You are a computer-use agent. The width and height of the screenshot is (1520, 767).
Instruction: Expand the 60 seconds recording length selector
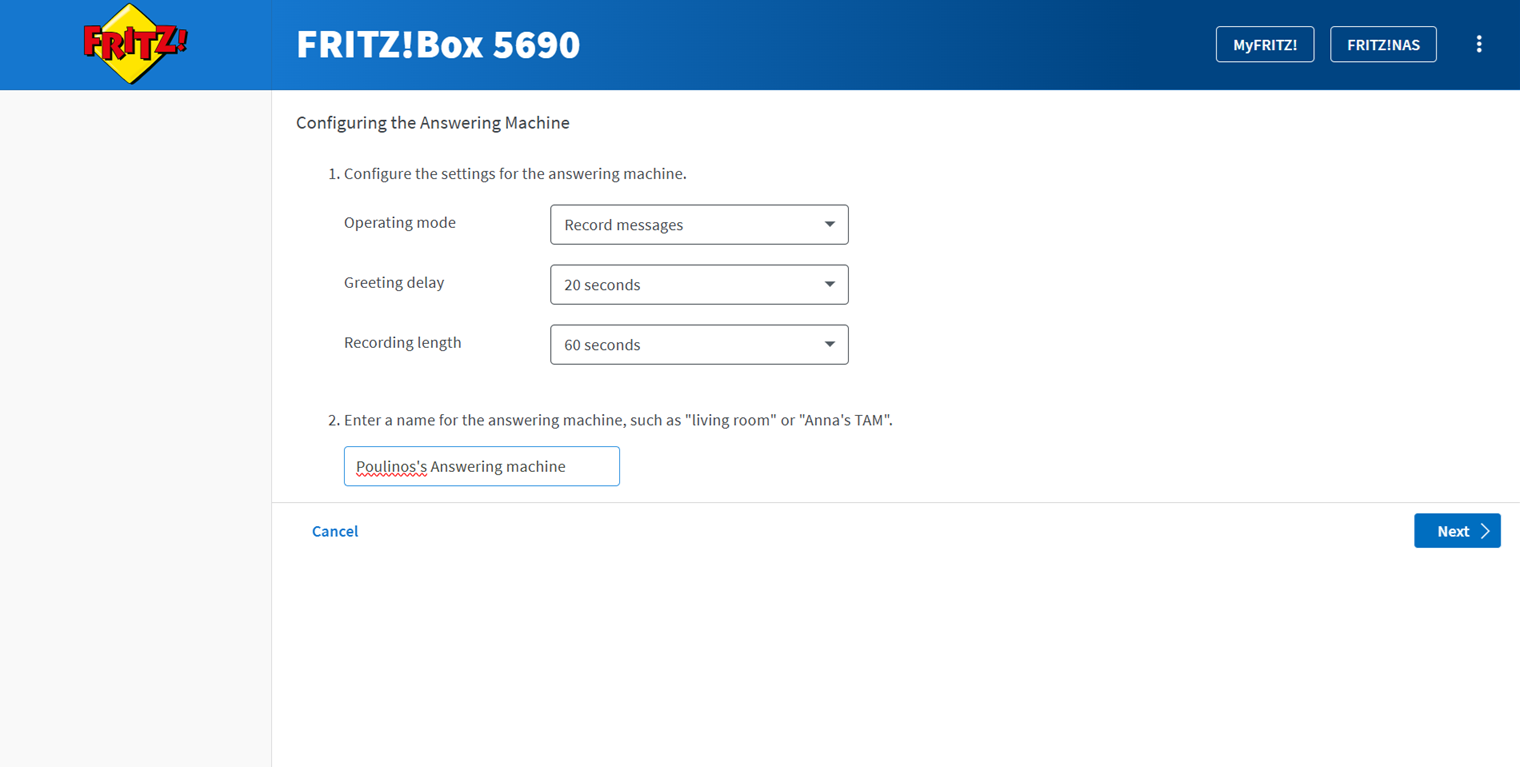[x=699, y=344]
